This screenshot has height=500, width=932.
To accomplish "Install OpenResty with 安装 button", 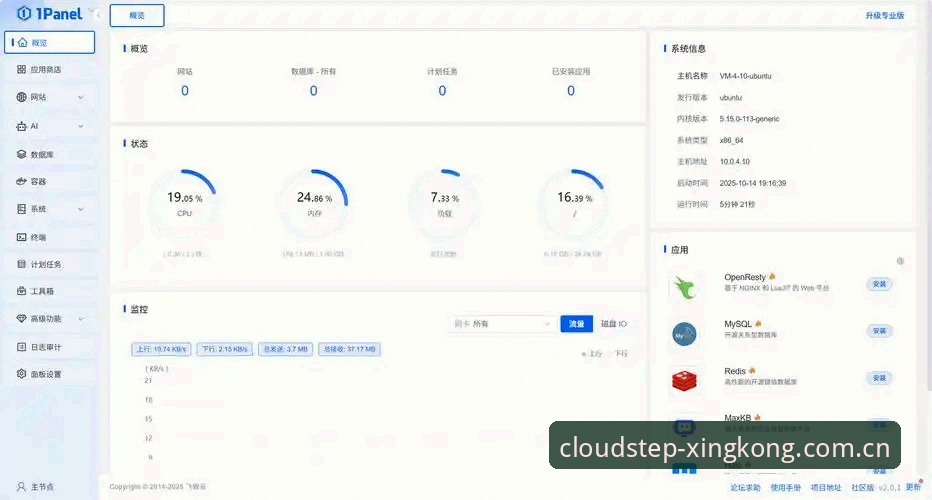I will [879, 284].
